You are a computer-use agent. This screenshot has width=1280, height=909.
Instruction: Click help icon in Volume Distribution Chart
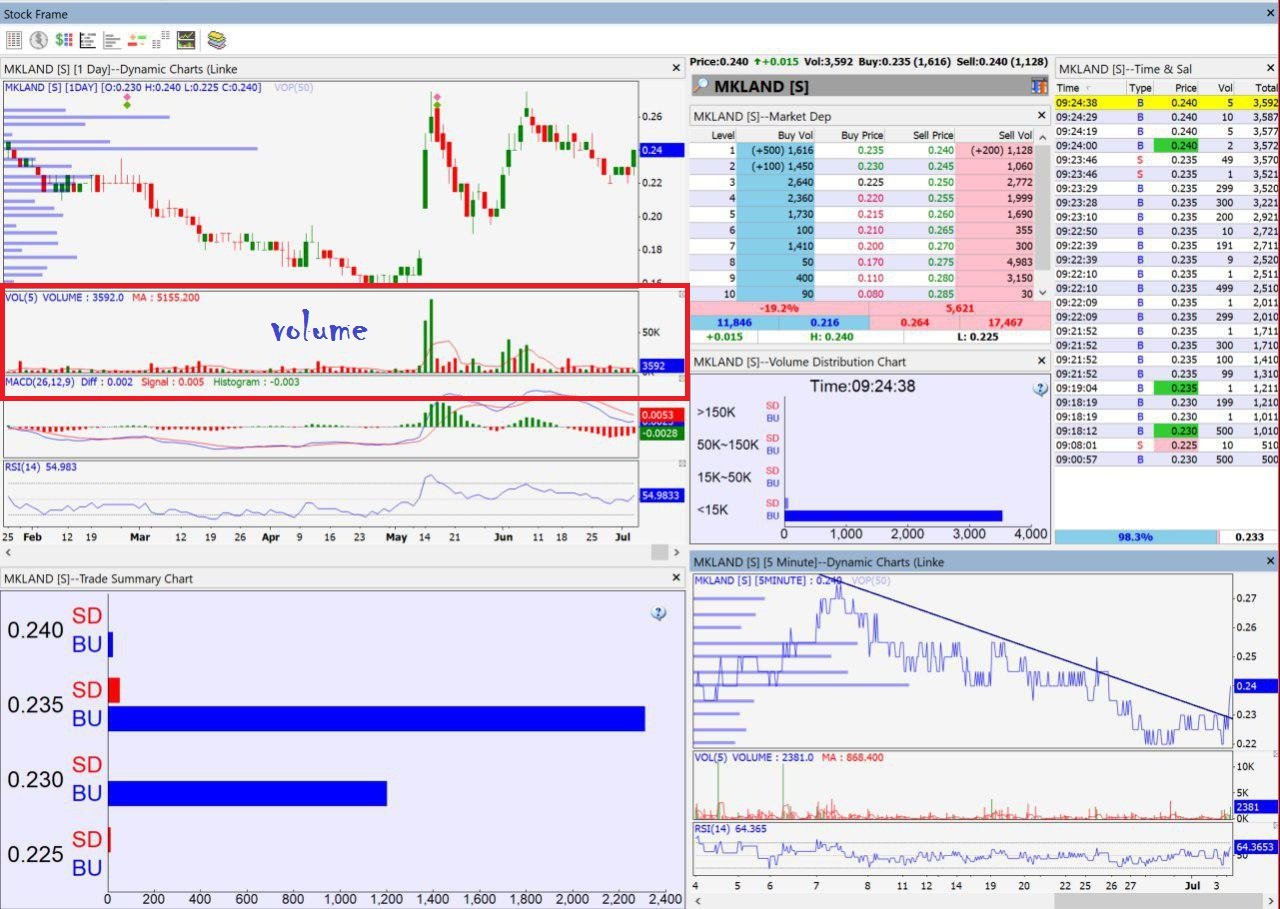(x=1040, y=389)
